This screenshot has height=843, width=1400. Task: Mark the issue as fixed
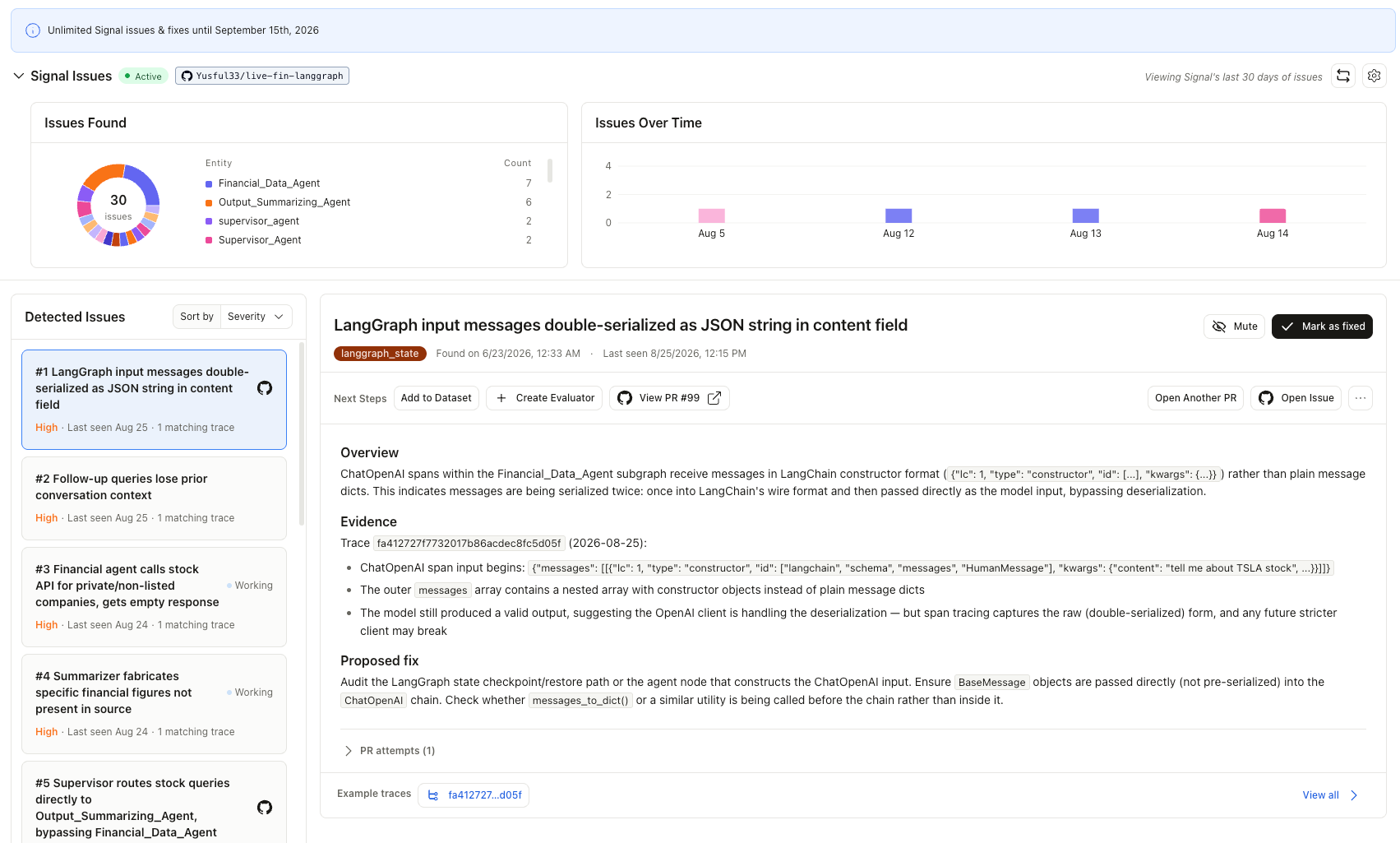(1322, 327)
